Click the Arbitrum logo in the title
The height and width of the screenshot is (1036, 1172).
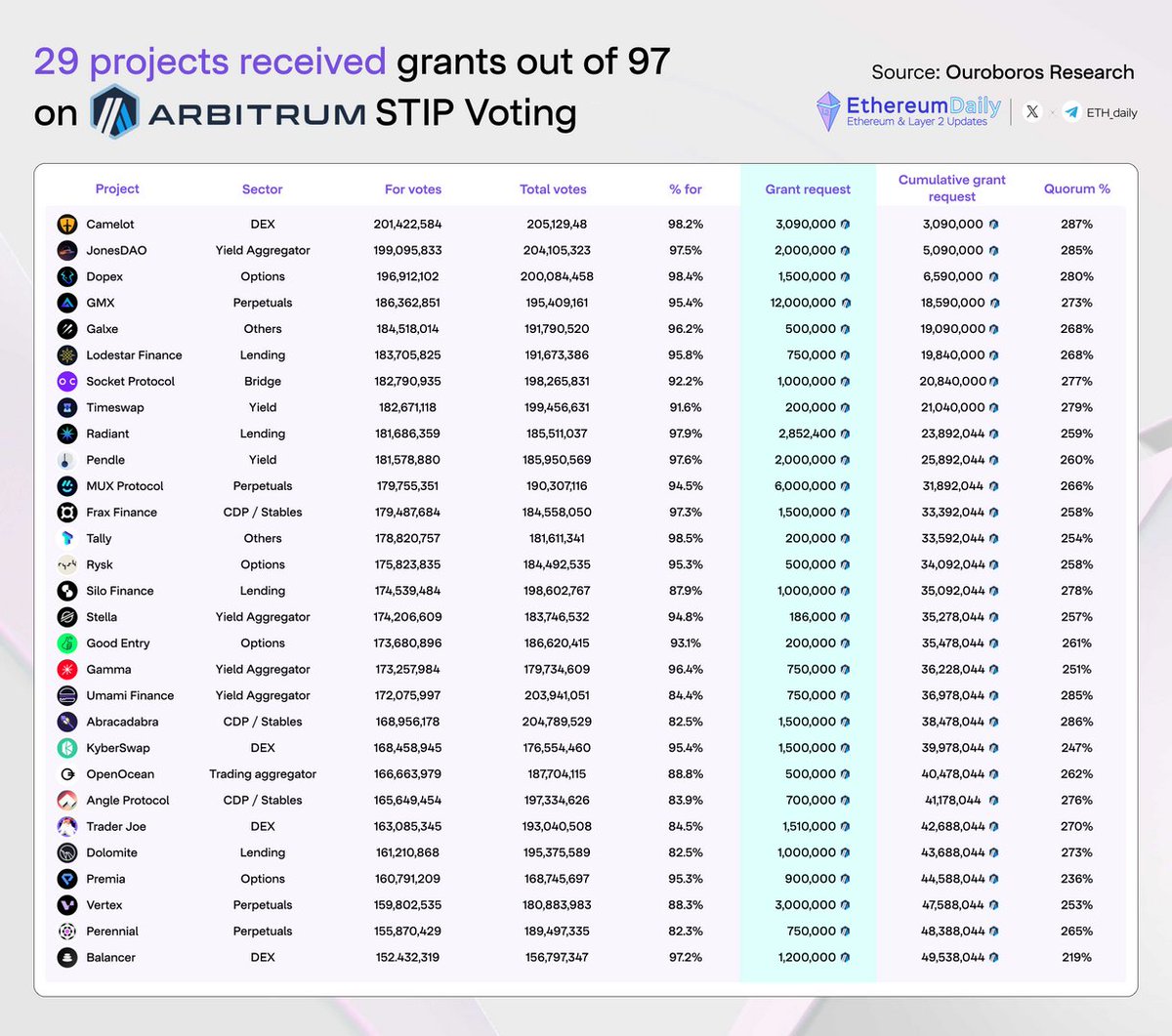click(115, 111)
